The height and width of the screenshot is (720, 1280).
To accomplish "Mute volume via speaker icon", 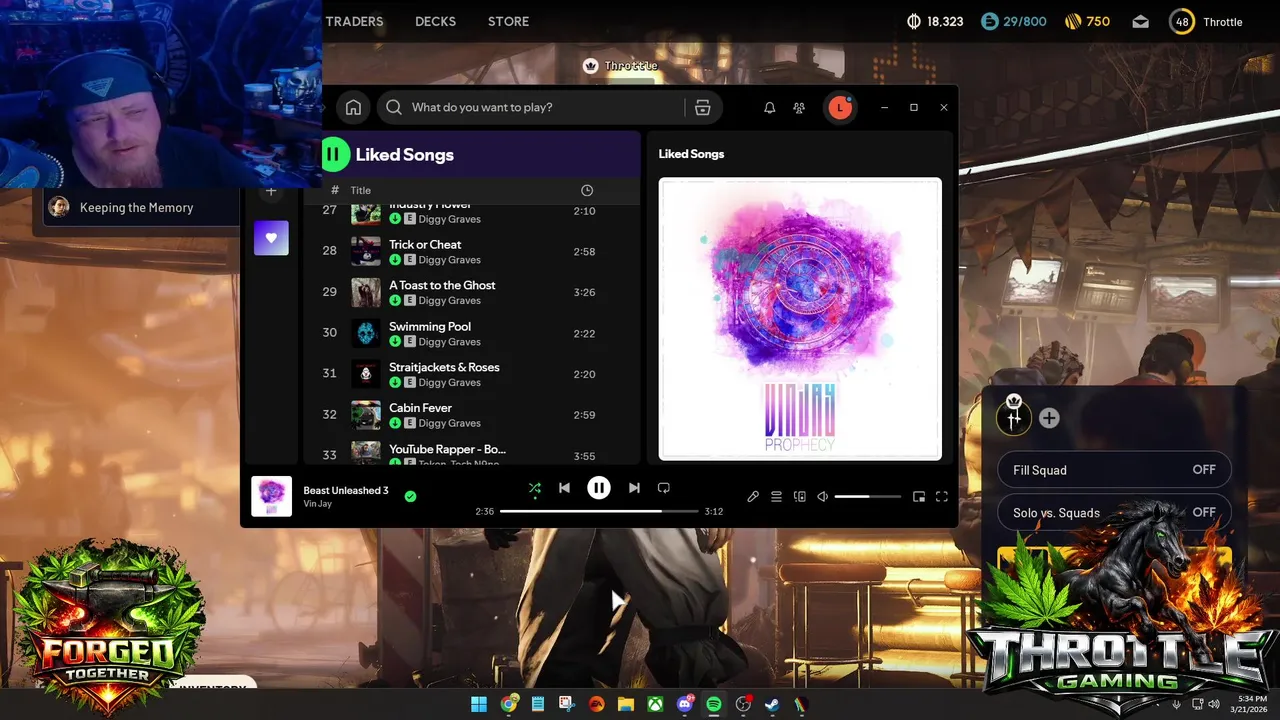I will pos(823,496).
